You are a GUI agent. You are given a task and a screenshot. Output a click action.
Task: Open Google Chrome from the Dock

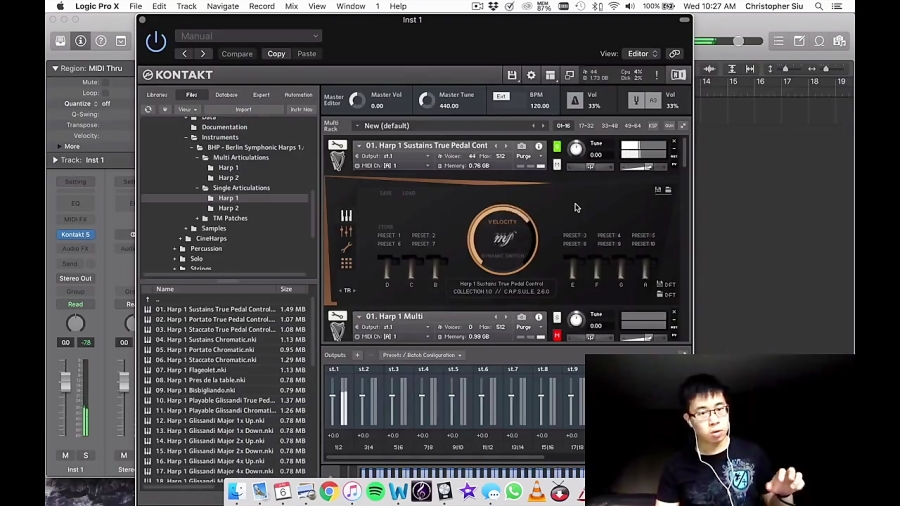coord(329,492)
